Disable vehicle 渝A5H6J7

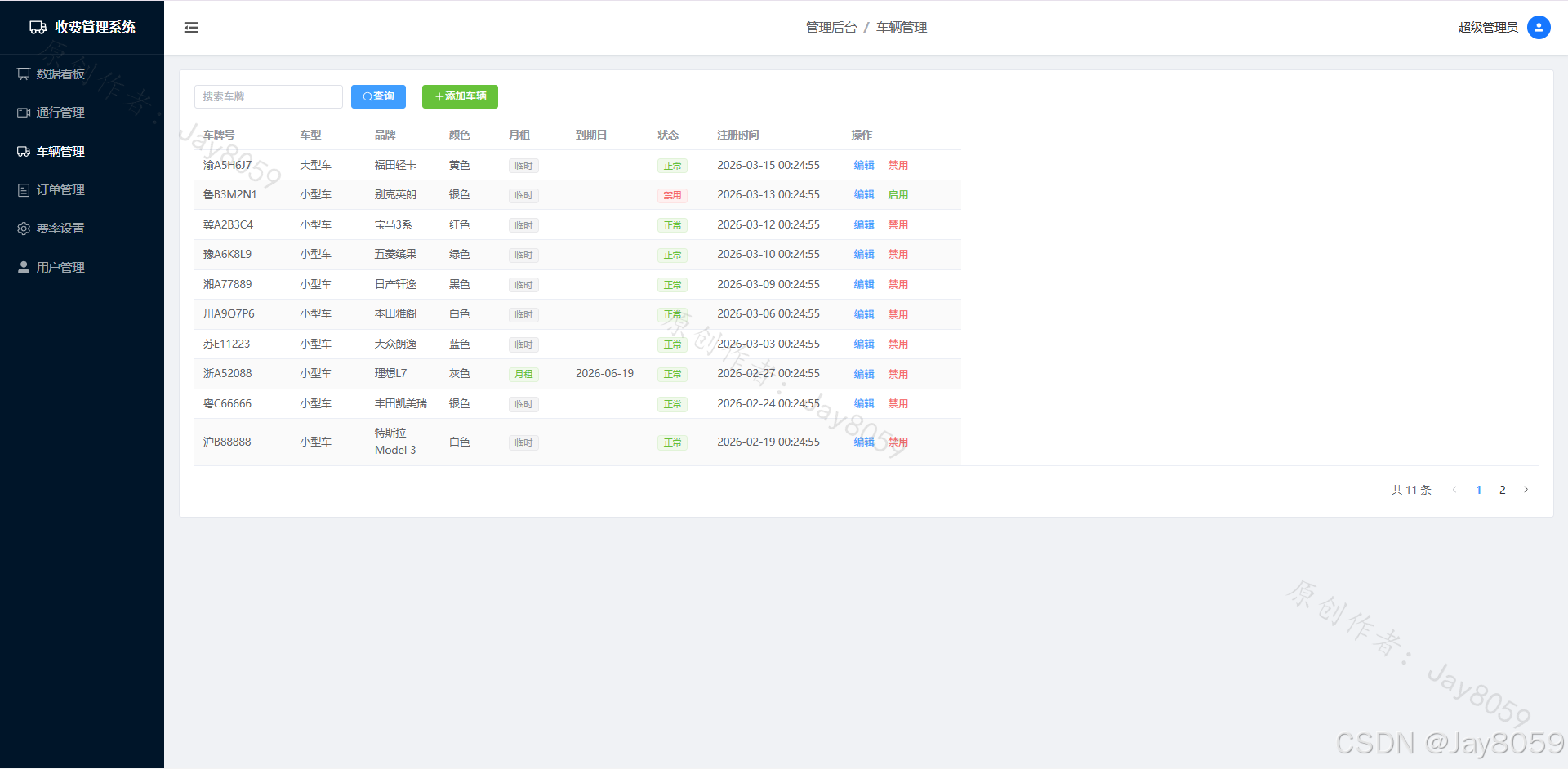click(898, 166)
